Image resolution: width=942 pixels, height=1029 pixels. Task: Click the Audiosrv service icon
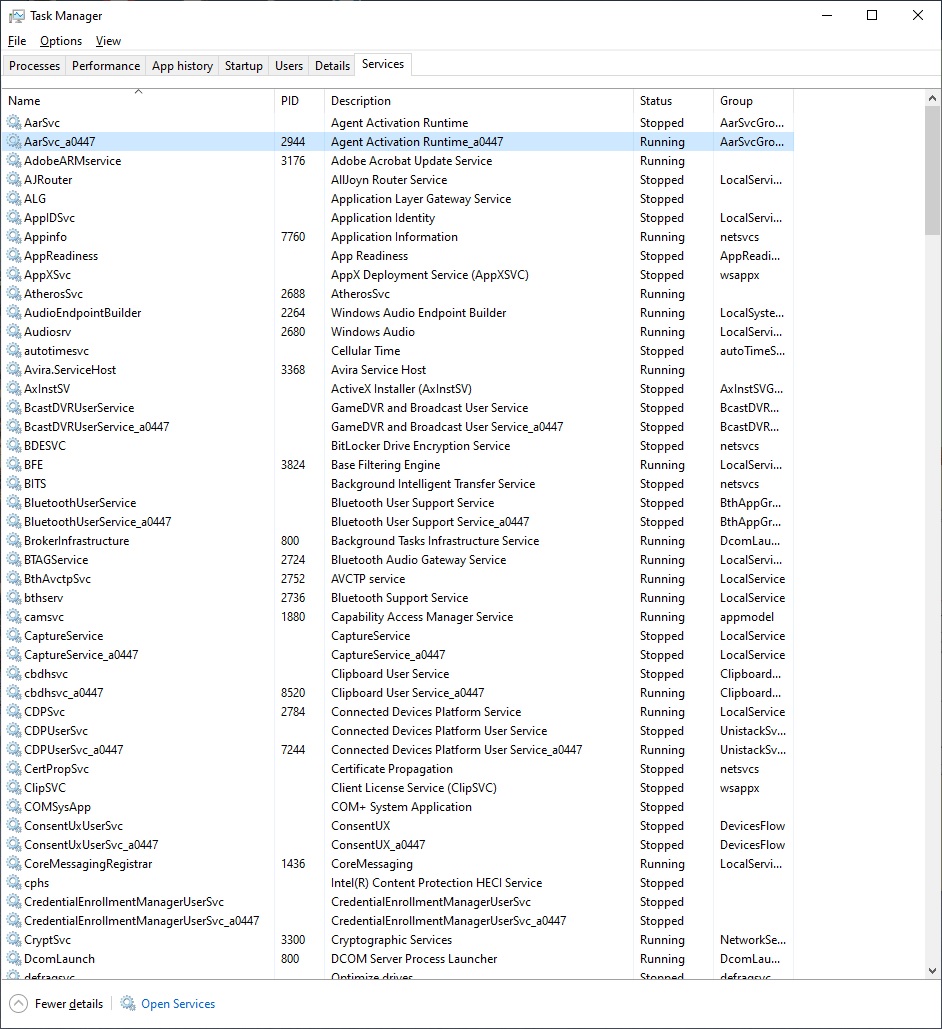[x=14, y=332]
